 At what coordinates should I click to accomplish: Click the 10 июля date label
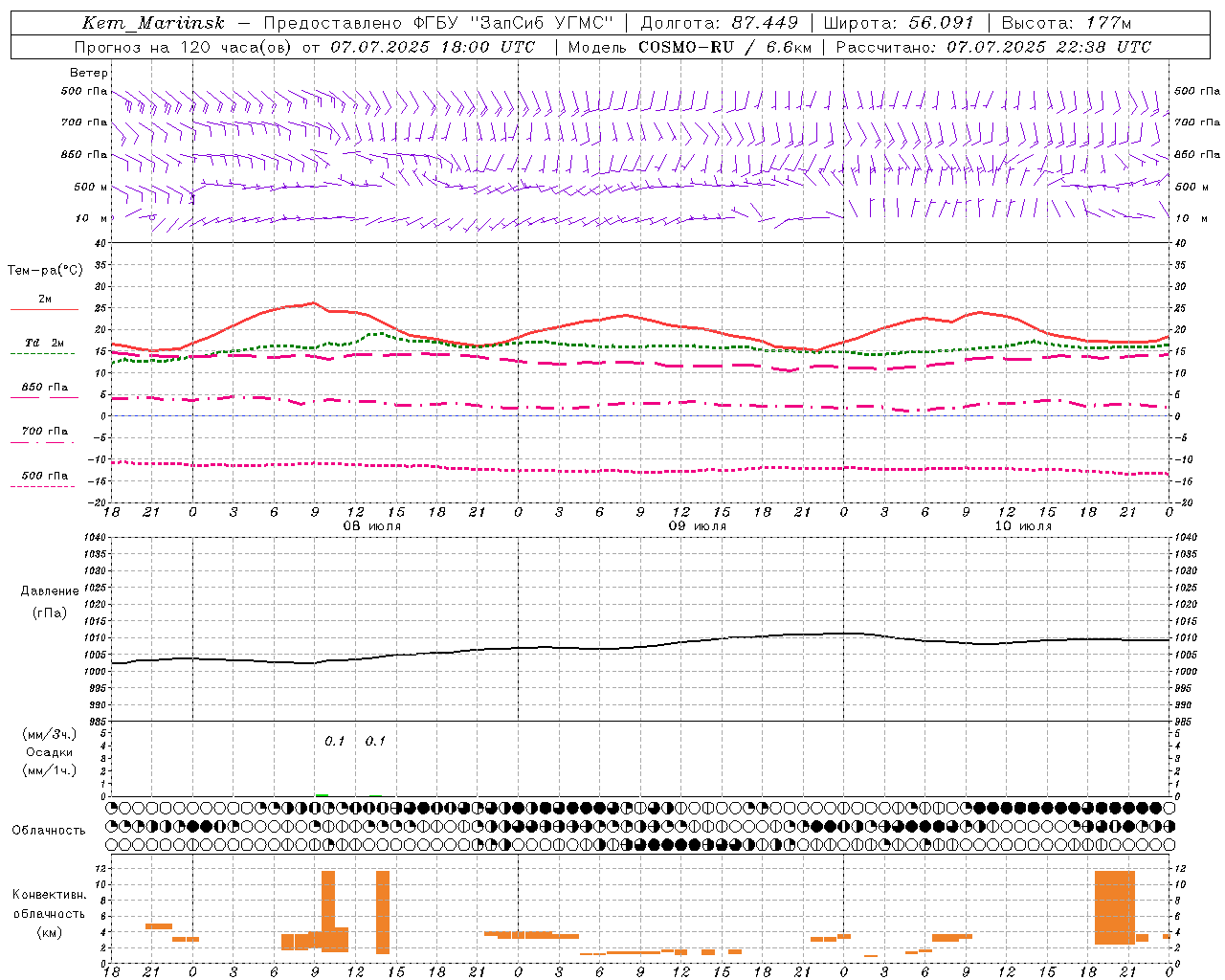tap(1023, 526)
